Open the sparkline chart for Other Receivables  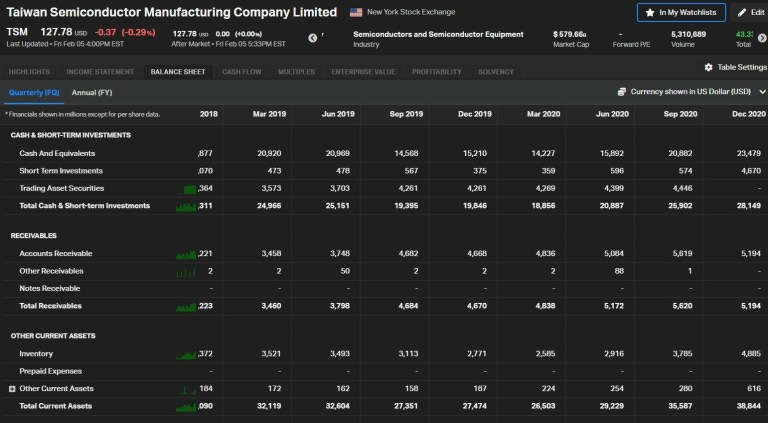point(186,272)
